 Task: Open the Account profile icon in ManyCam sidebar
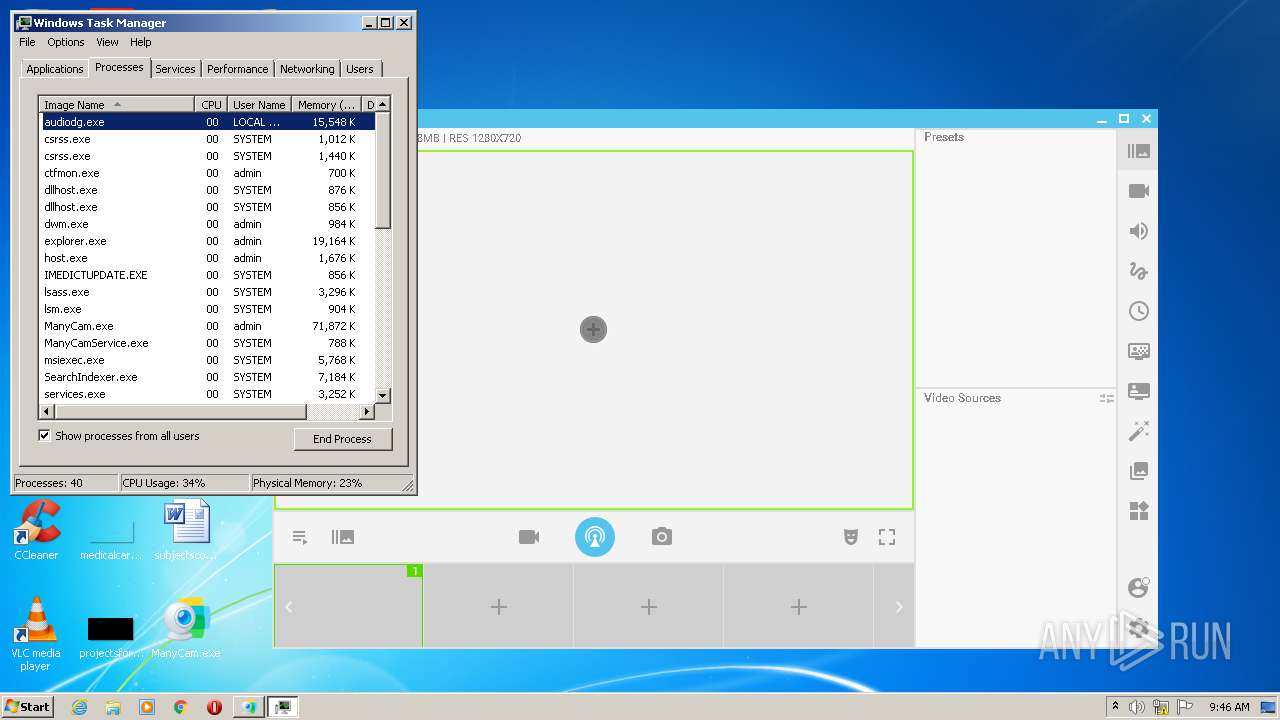pyautogui.click(x=1138, y=587)
